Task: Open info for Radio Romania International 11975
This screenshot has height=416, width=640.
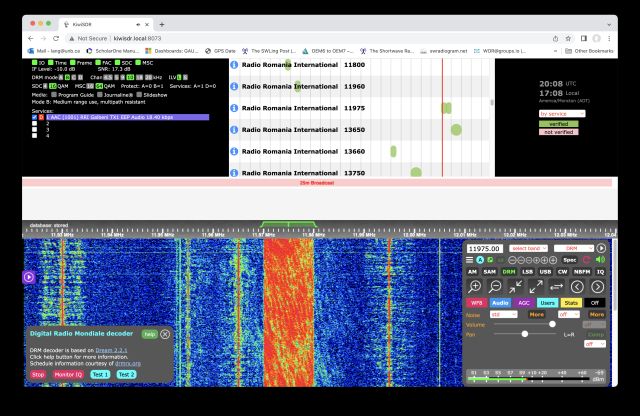Action: tap(234, 108)
